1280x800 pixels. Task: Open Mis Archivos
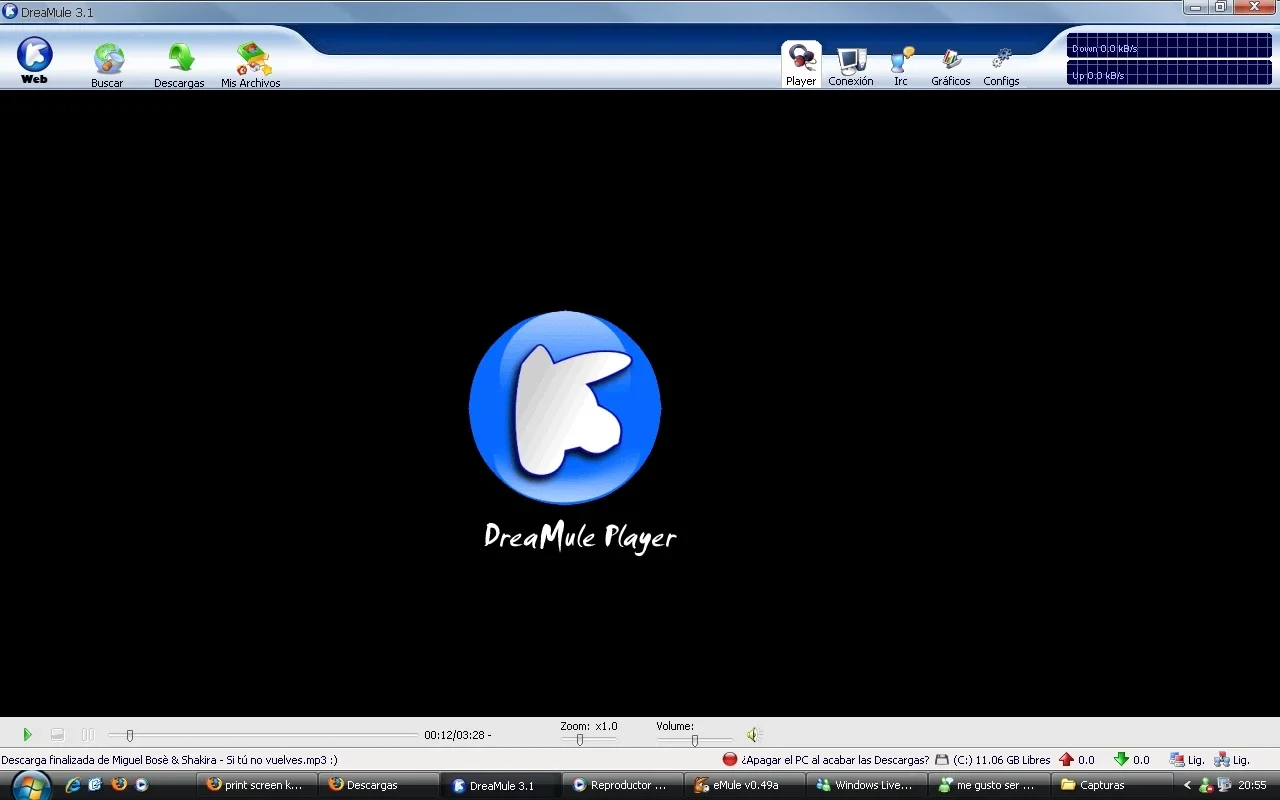click(x=251, y=66)
